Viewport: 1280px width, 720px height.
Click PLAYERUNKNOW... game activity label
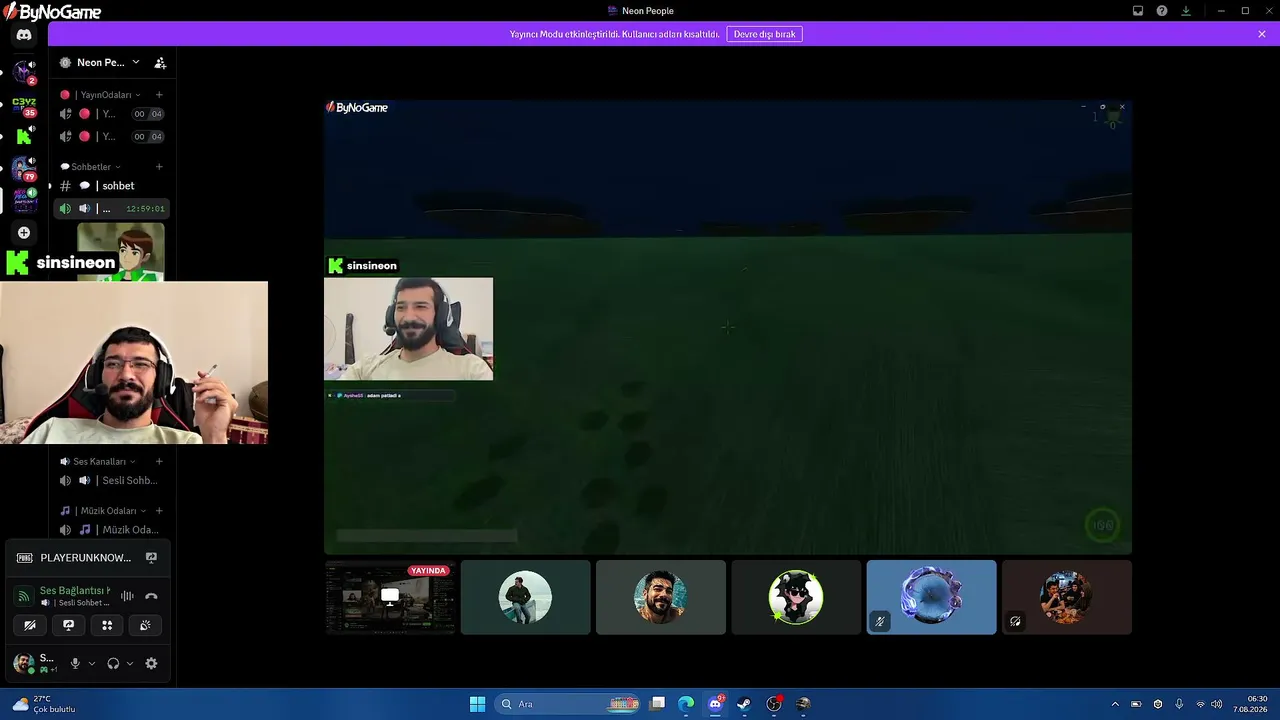(x=86, y=558)
